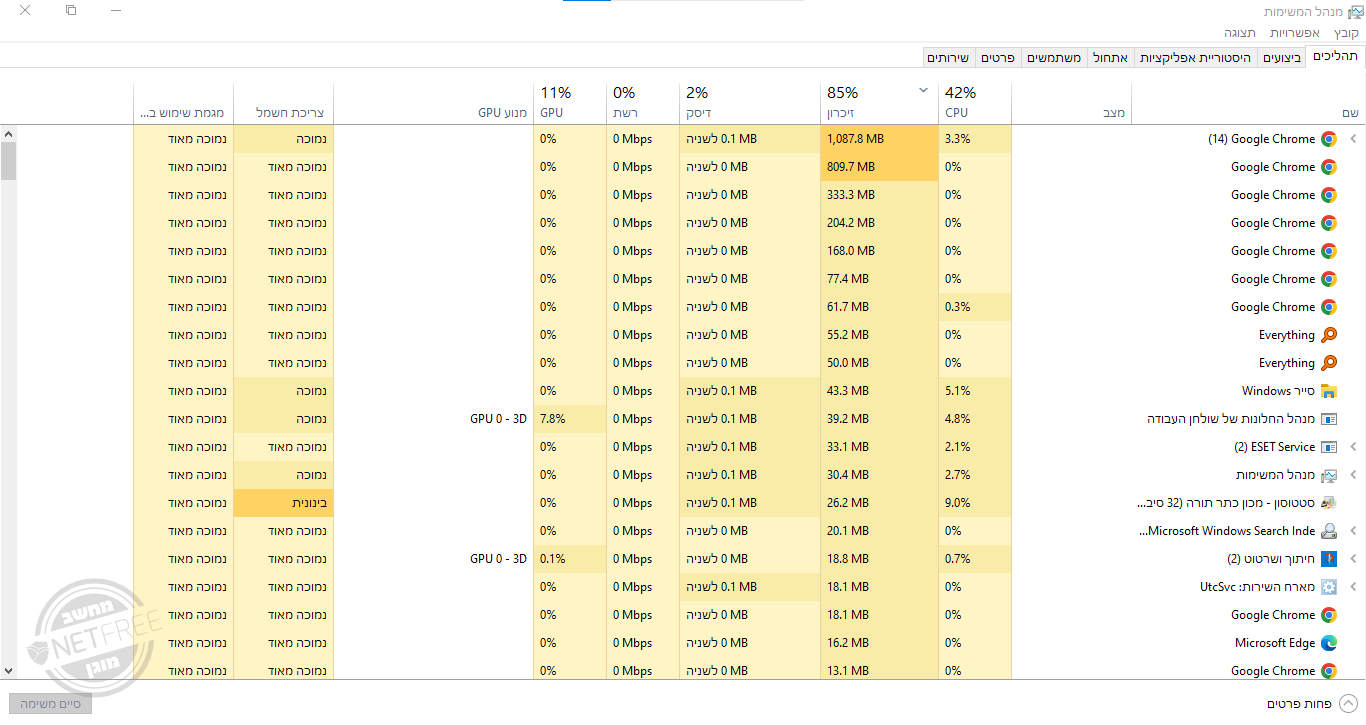
Task: Switch to the פרטים tab
Action: coord(997,58)
